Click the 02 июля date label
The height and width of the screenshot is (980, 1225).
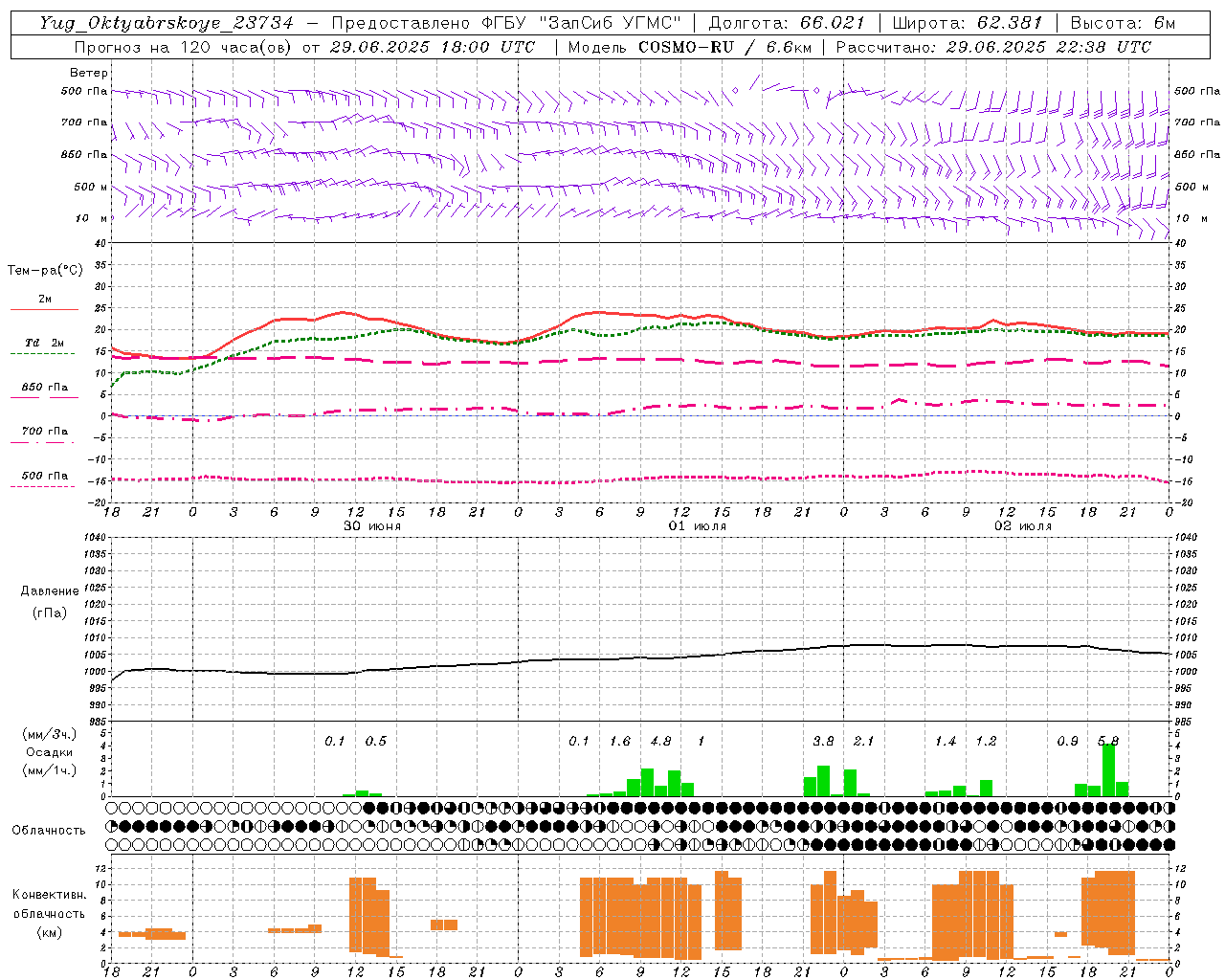pos(1023,526)
